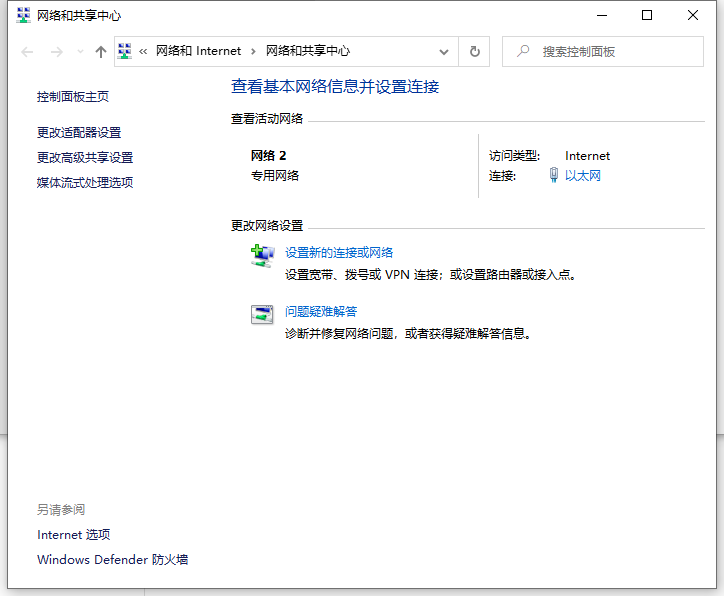Screen dimensions: 724x596
Task: Click the Back arrow in navigation bar
Action: (27, 52)
